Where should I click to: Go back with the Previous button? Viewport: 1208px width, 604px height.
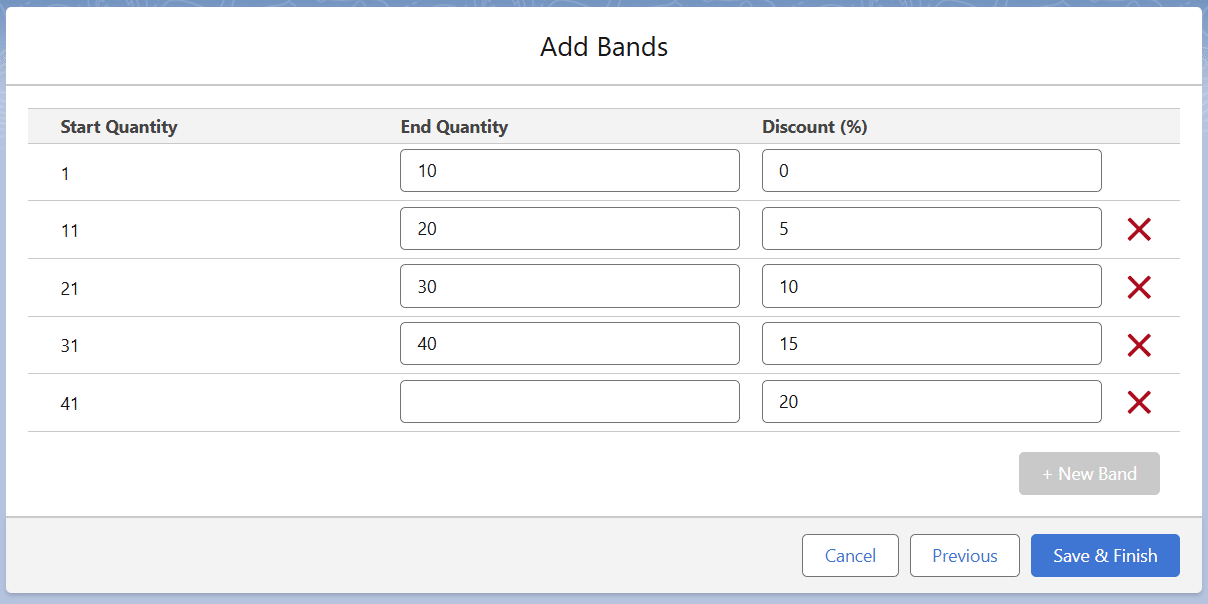click(x=964, y=556)
